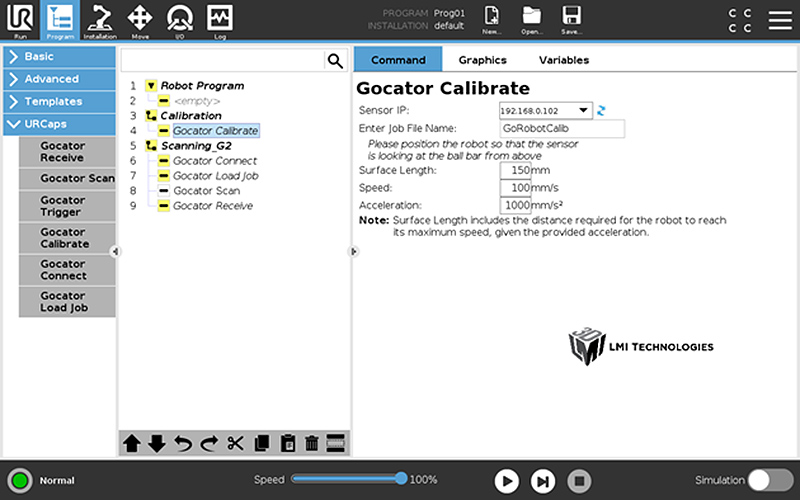Screen dimensions: 800x500
Task: Open the Installation tab icon
Action: point(100,20)
